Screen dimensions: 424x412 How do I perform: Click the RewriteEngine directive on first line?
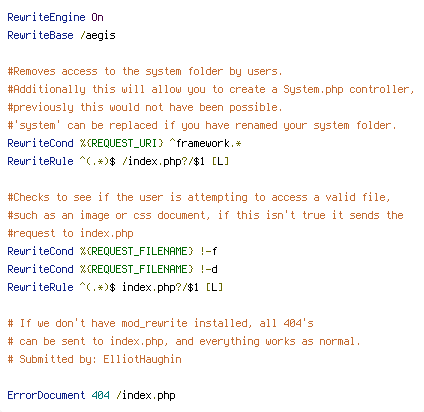point(46,17)
